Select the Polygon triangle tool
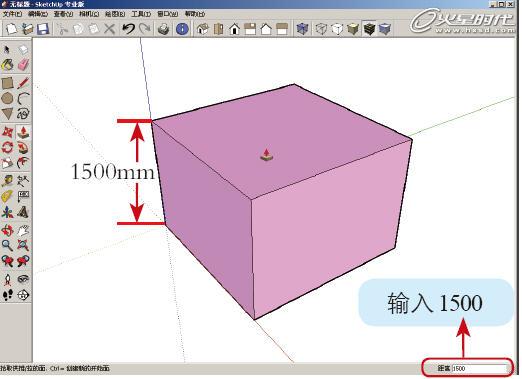522x379 pixels. click(x=7, y=114)
